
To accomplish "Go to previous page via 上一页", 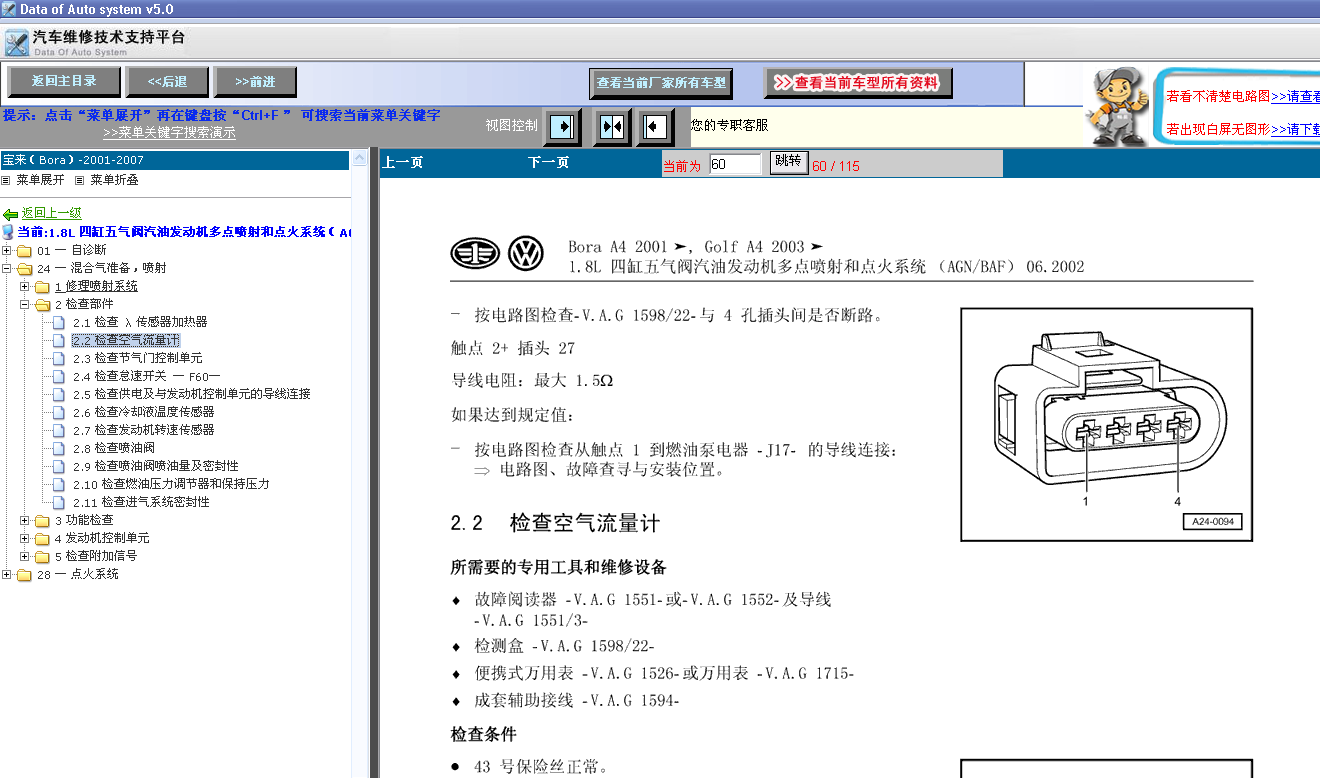I will pyautogui.click(x=403, y=162).
